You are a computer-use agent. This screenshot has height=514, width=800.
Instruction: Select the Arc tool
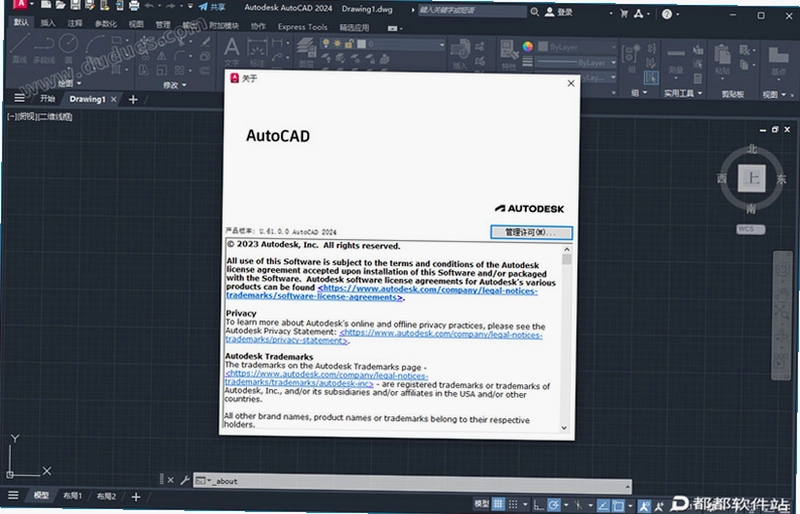click(95, 45)
